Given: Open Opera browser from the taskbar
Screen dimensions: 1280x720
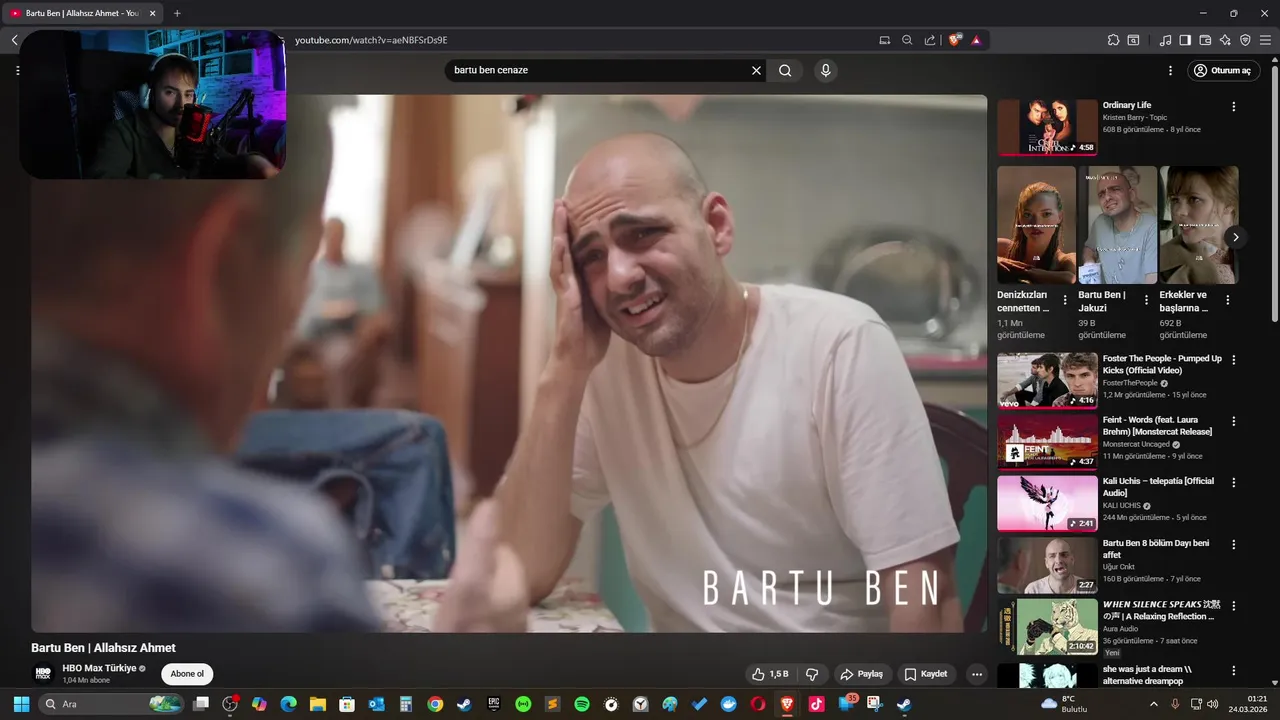Looking at the screenshot, I should pyautogui.click(x=757, y=704).
